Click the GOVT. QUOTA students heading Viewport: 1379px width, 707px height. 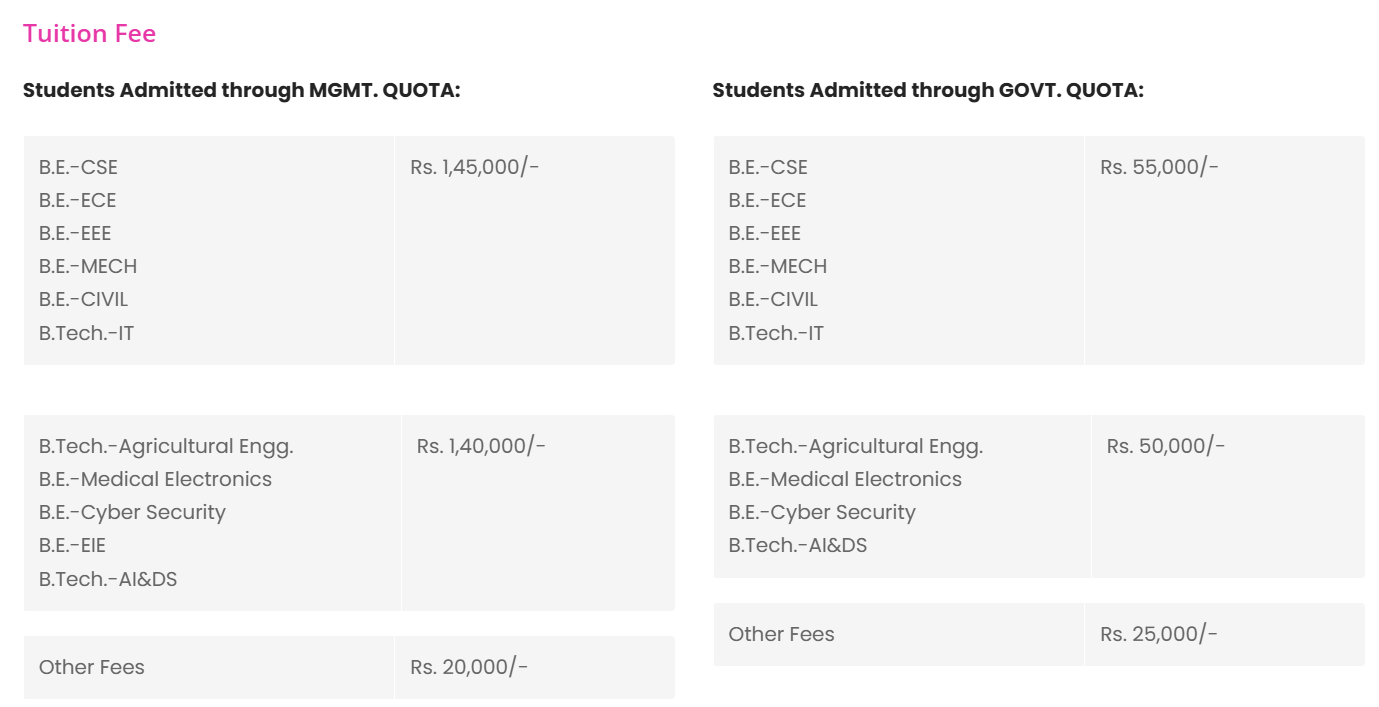[x=927, y=90]
